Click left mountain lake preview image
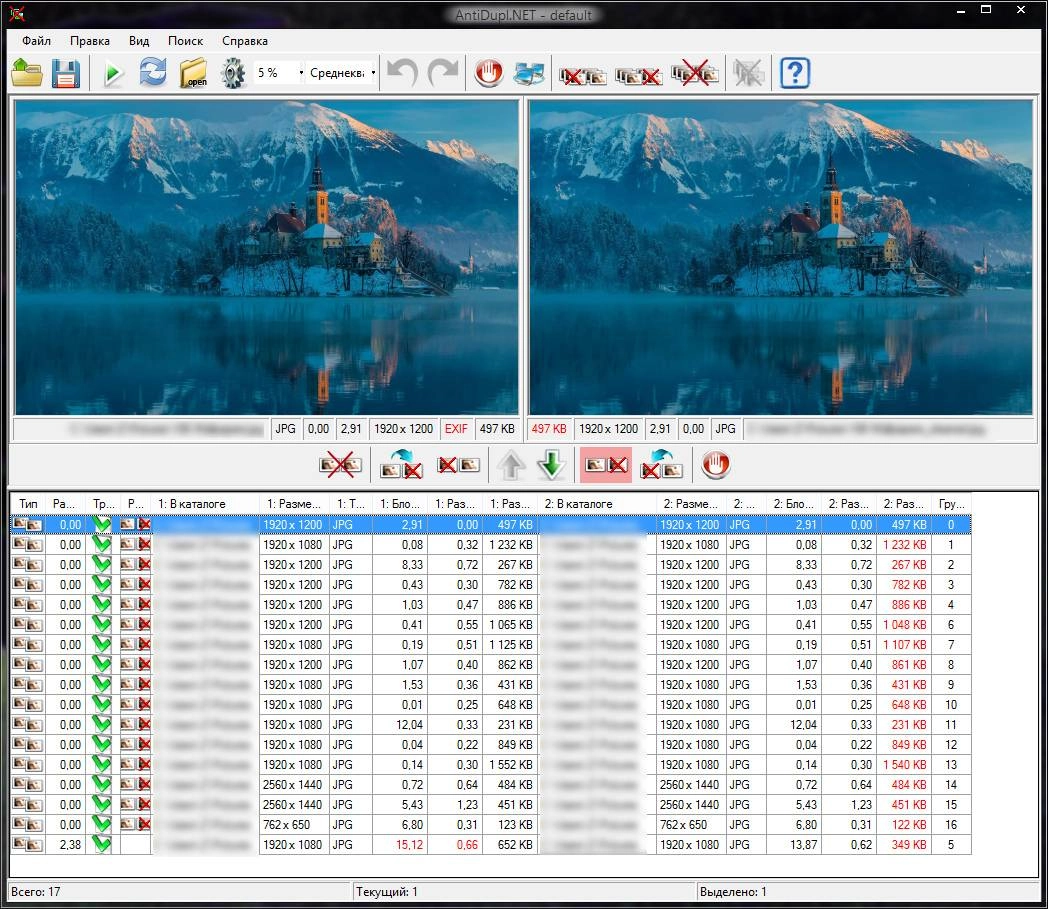 click(x=267, y=257)
